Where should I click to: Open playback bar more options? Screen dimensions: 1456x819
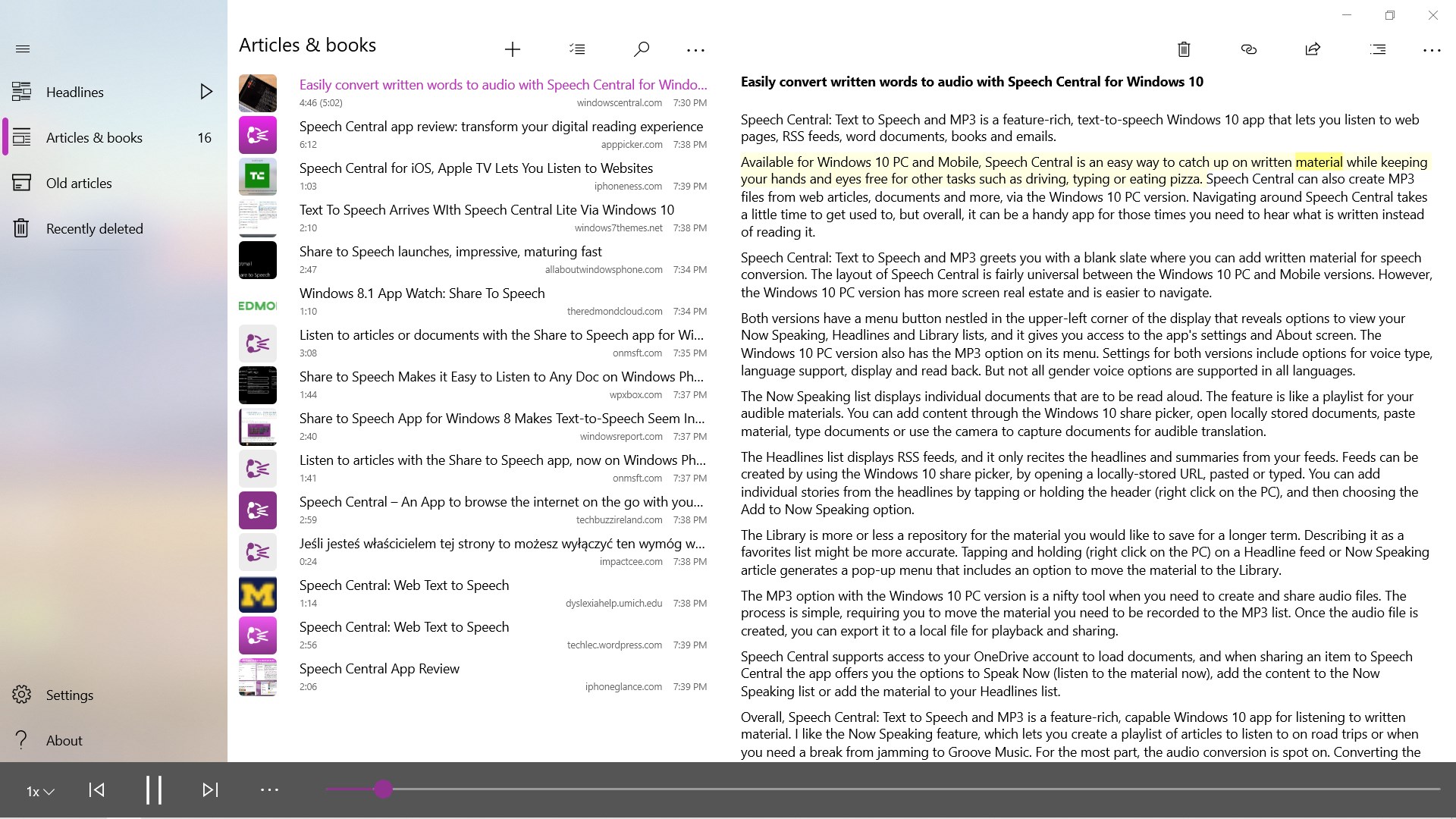point(269,790)
